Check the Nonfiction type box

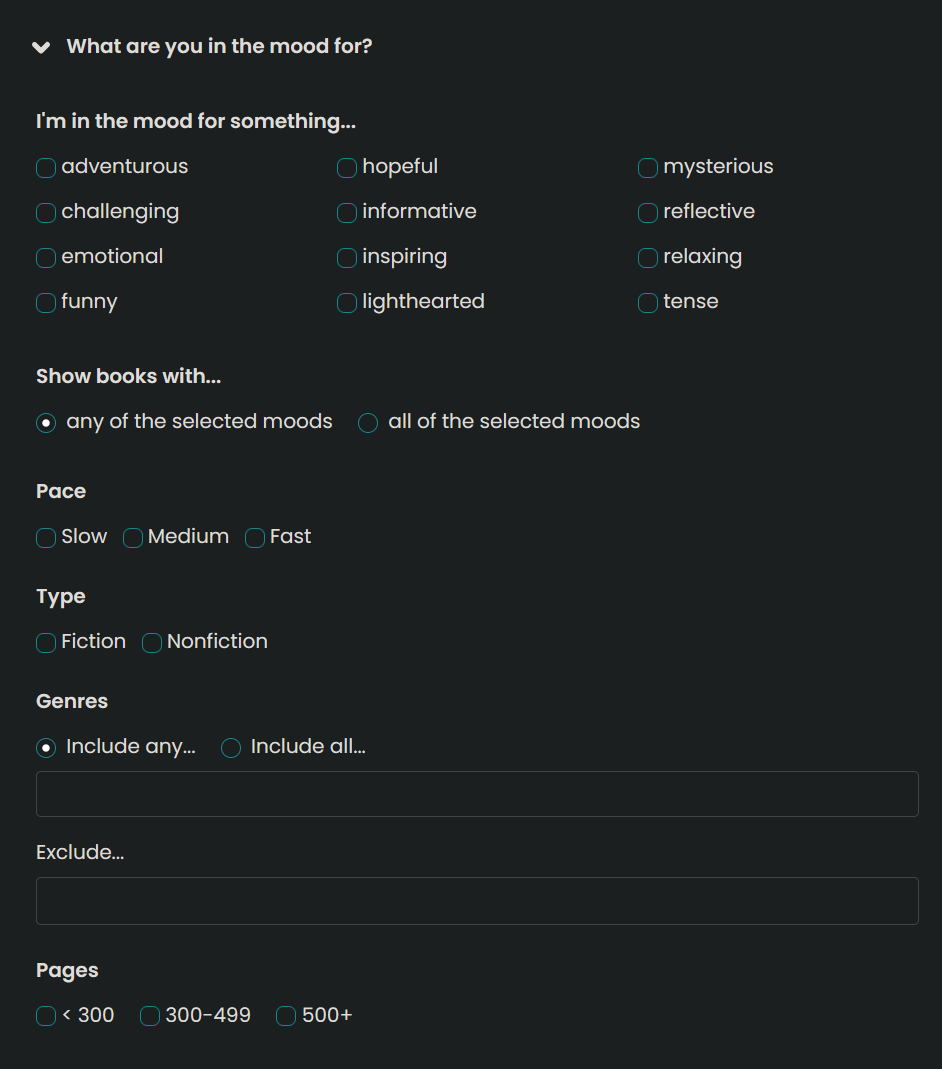tap(152, 643)
